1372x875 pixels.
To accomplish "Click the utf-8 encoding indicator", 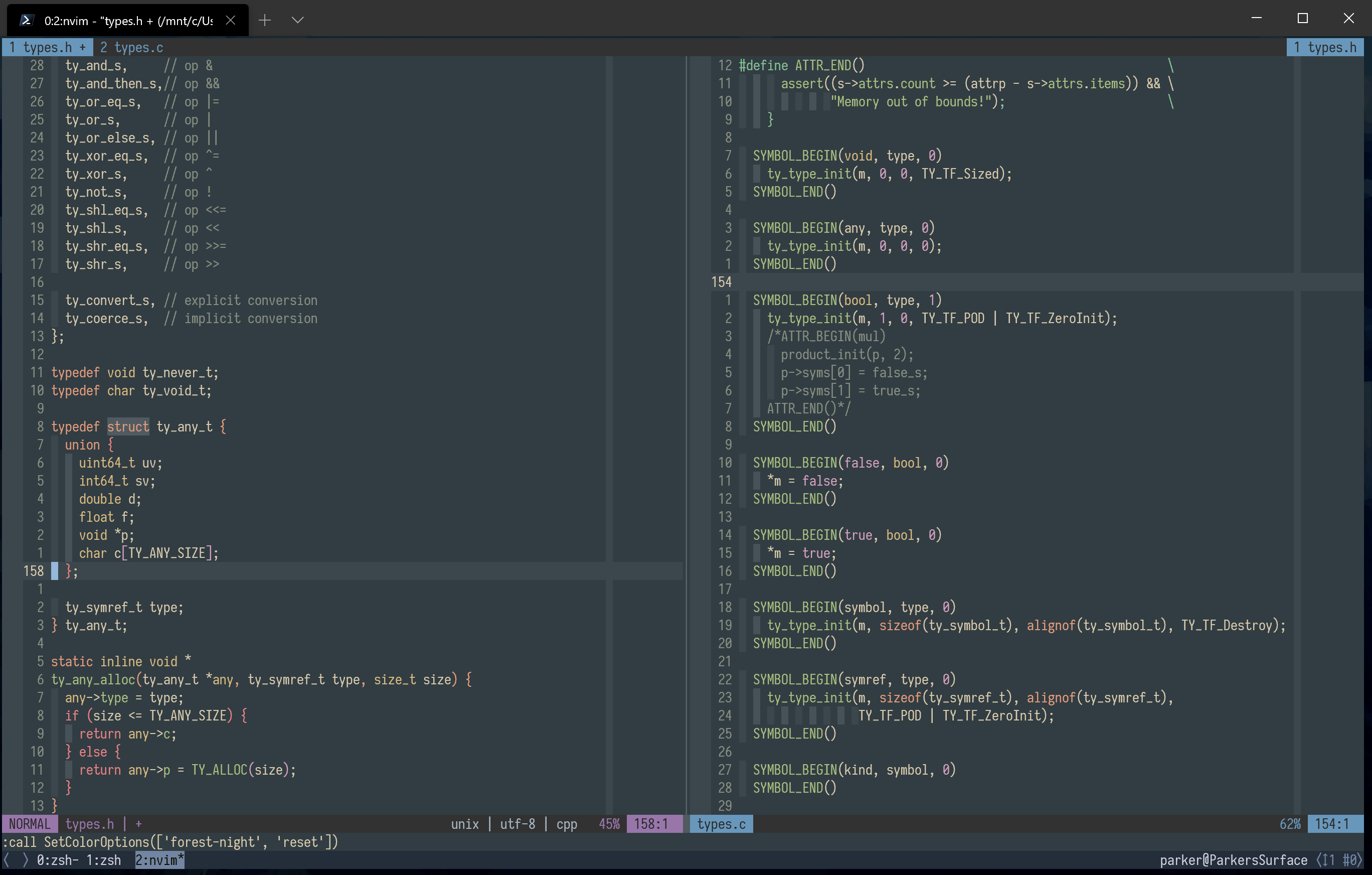I will point(518,824).
